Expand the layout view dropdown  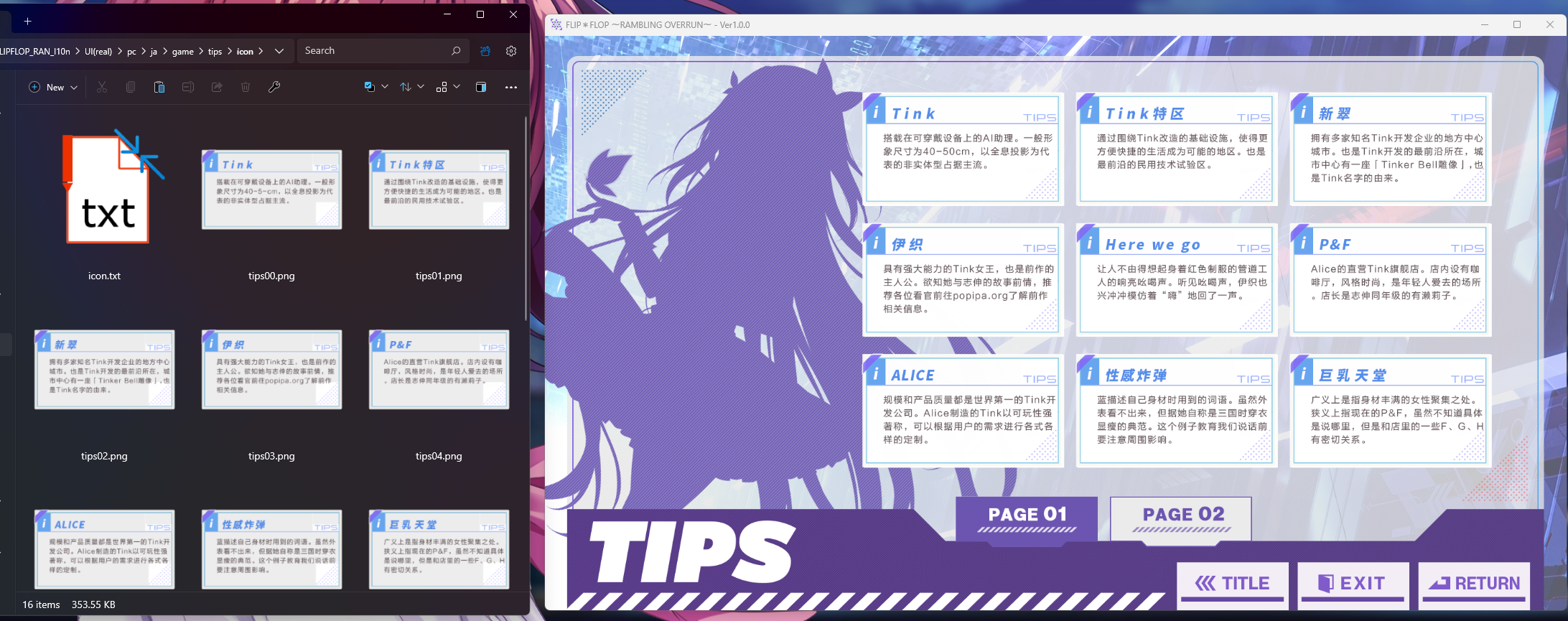point(448,87)
